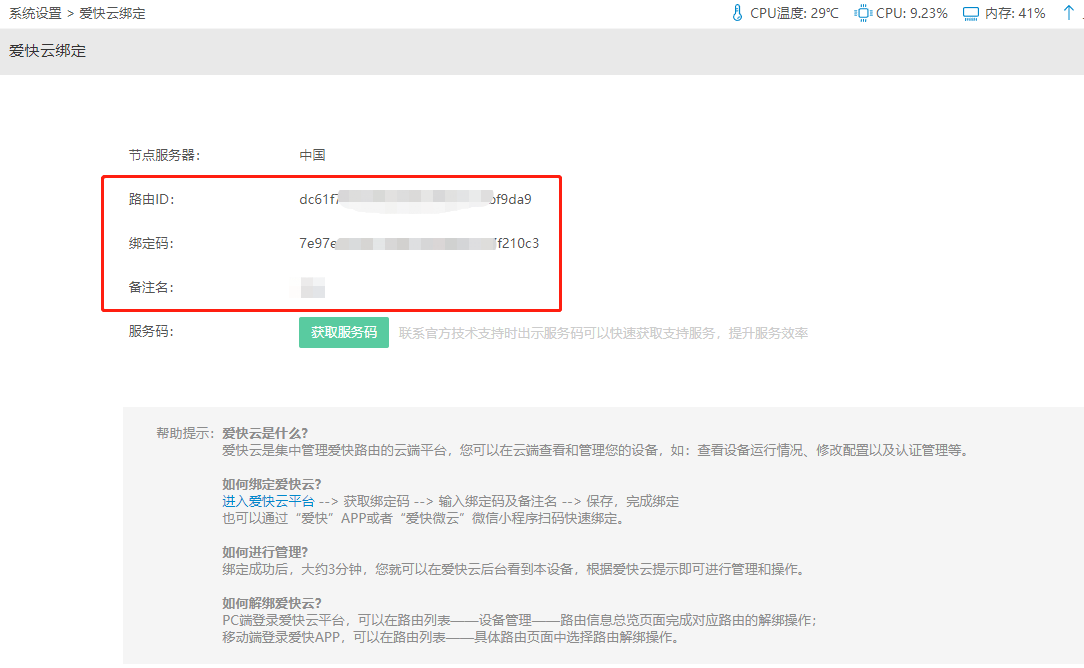
Task: Click 爱快云绑定 in the breadcrumb
Action: [112, 13]
